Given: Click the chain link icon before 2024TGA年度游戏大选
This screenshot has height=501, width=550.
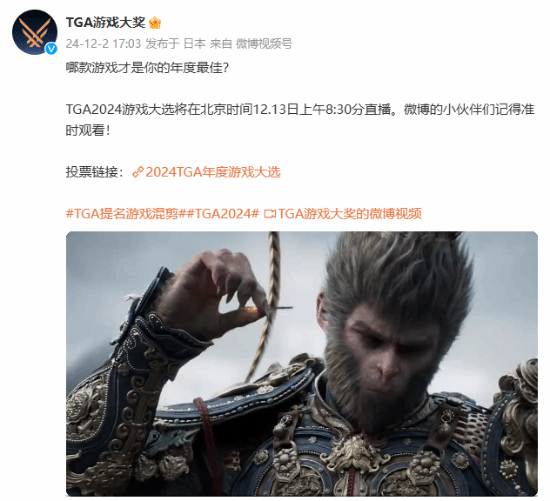Looking at the screenshot, I should coord(138,172).
